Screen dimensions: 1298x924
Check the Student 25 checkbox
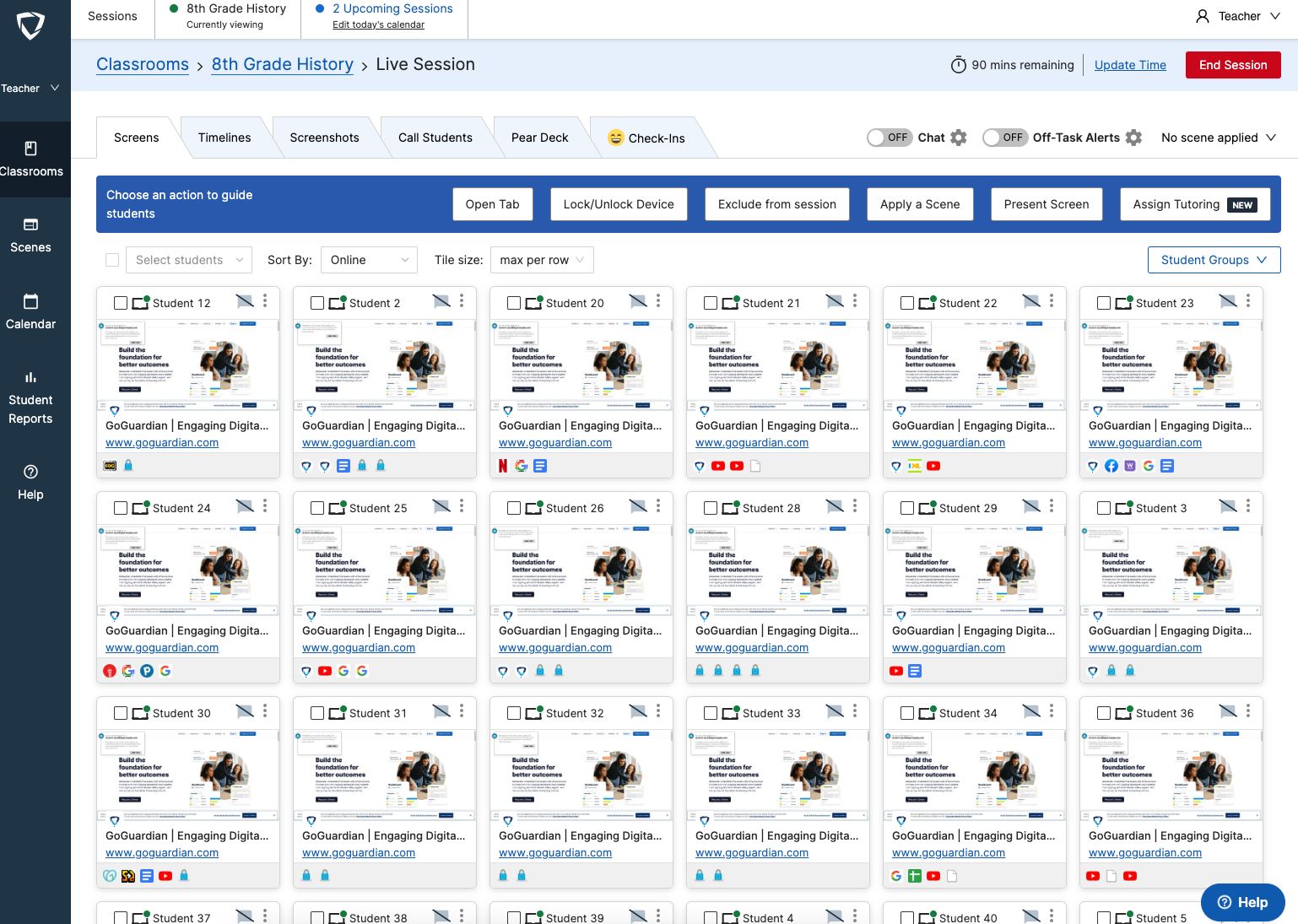[317, 508]
